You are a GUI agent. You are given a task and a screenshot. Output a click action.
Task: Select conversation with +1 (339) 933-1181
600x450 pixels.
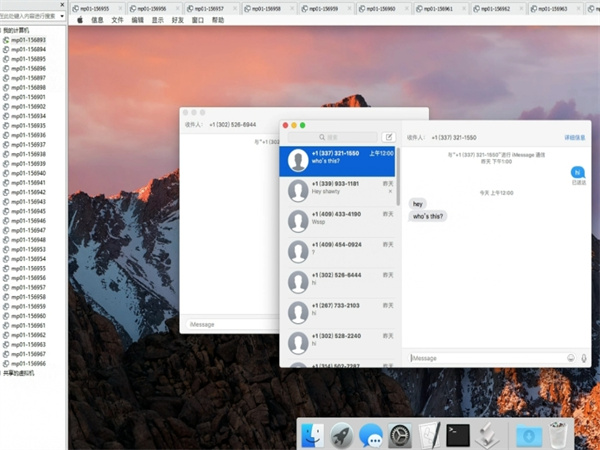340,189
